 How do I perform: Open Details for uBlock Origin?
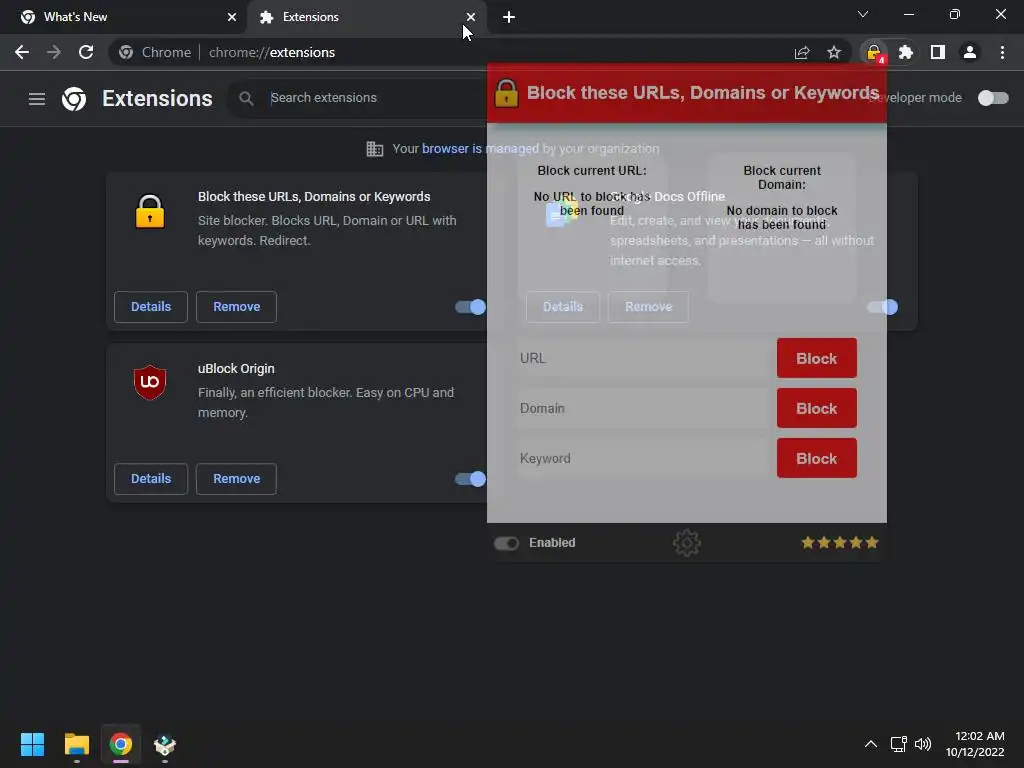click(x=151, y=479)
